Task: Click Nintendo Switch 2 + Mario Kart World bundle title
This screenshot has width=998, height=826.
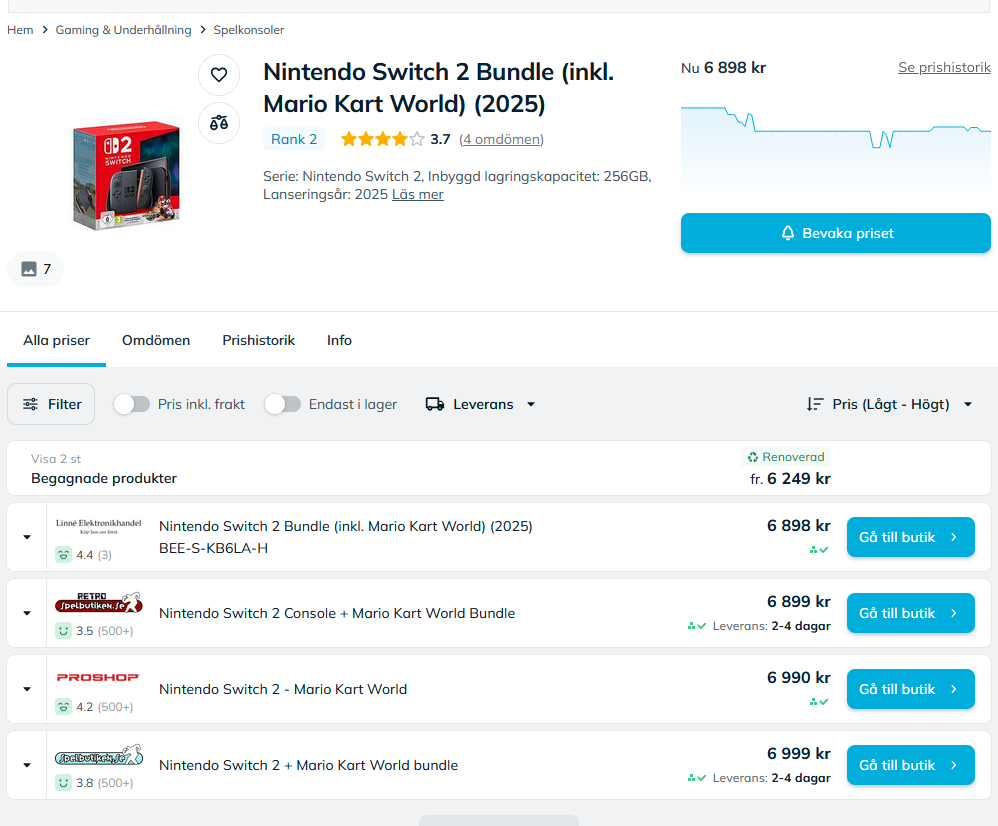Action: (309, 765)
